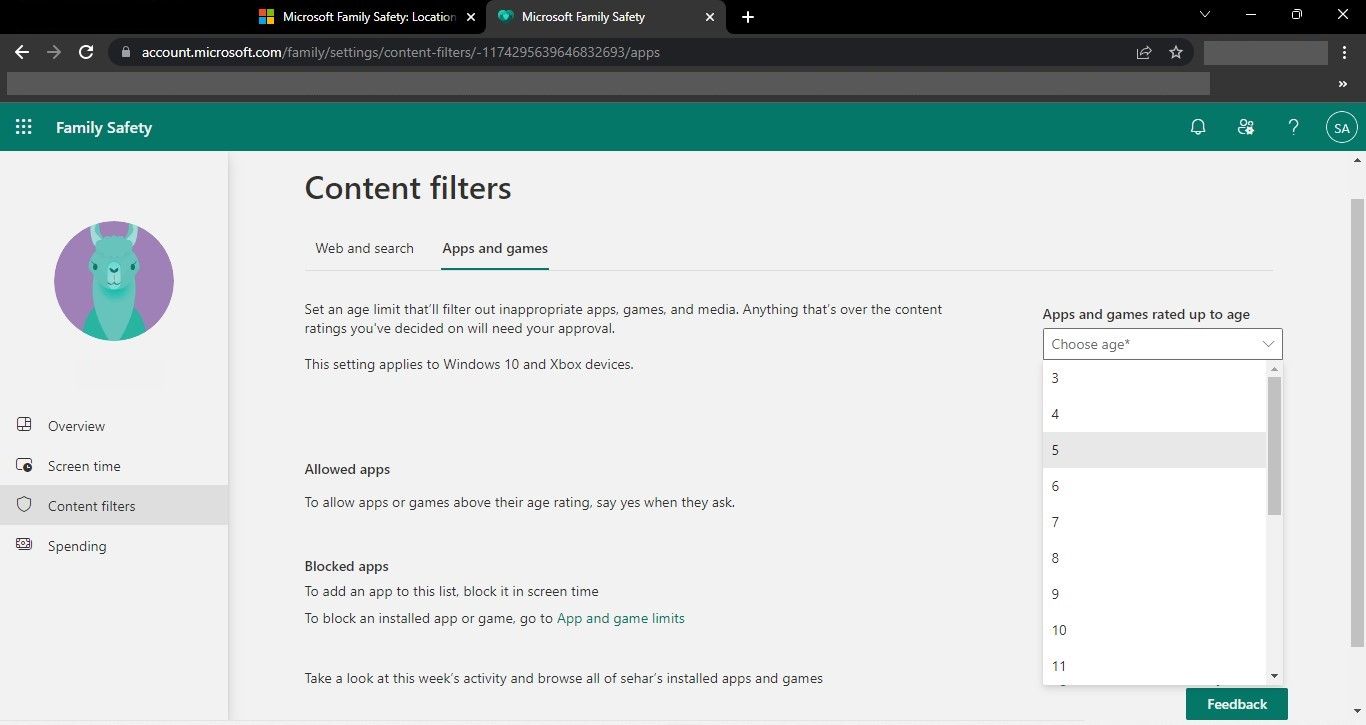The width and height of the screenshot is (1366, 725).
Task: Click the age list scroll down arrow
Action: click(1274, 676)
